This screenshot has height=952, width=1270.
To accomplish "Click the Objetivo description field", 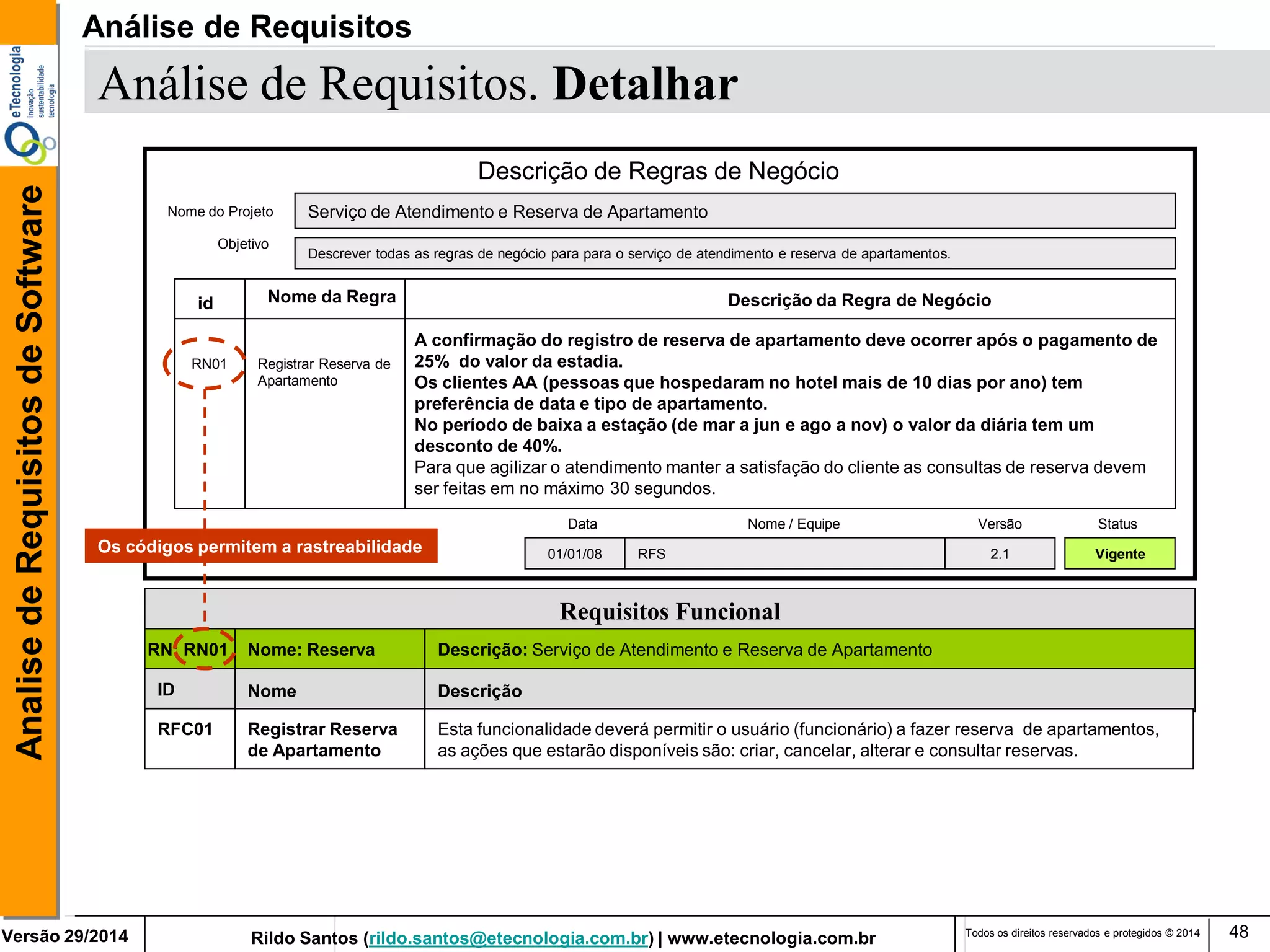I will coord(734,253).
